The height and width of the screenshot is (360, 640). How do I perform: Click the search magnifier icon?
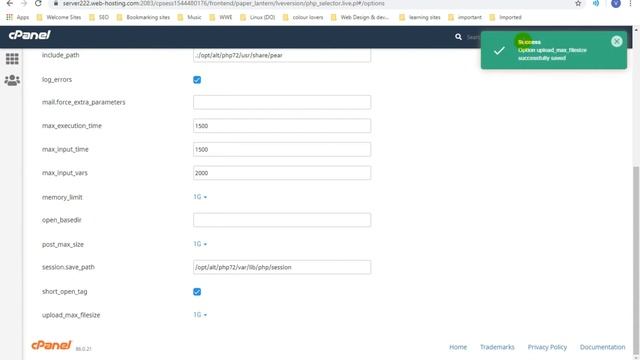458,37
